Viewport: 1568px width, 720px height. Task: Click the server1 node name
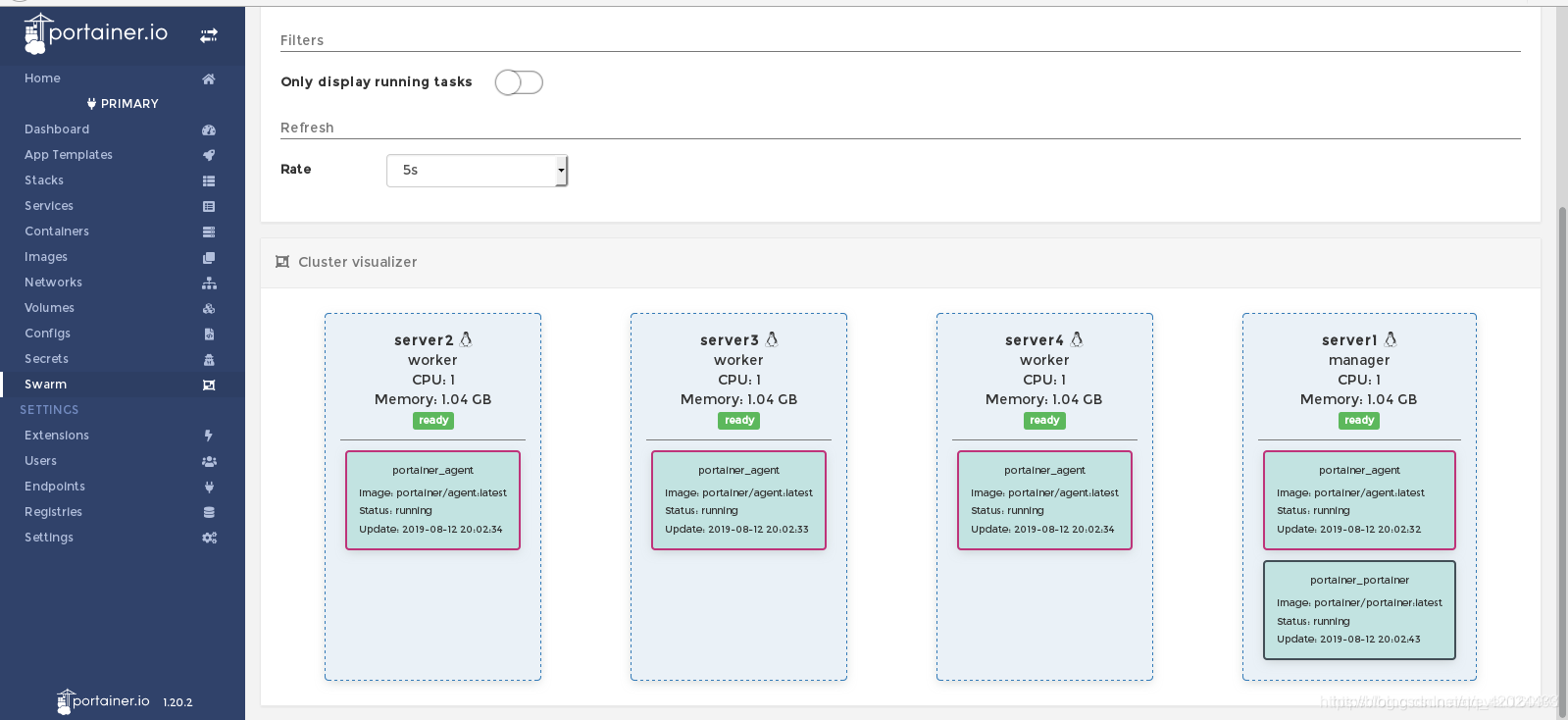pyautogui.click(x=1349, y=340)
